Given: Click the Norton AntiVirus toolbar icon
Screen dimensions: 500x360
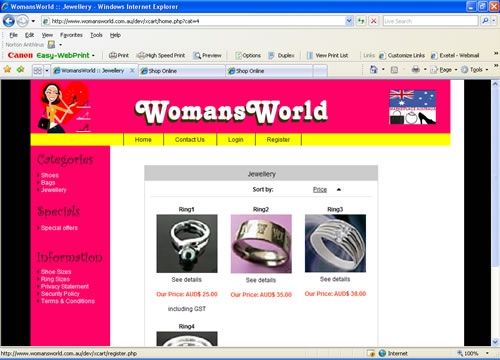Looking at the screenshot, I should 51,44.
